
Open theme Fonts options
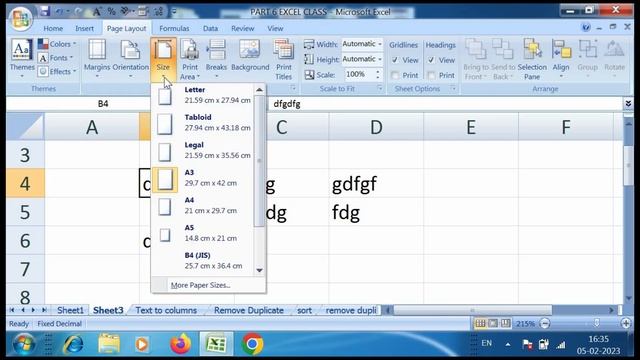coord(56,58)
